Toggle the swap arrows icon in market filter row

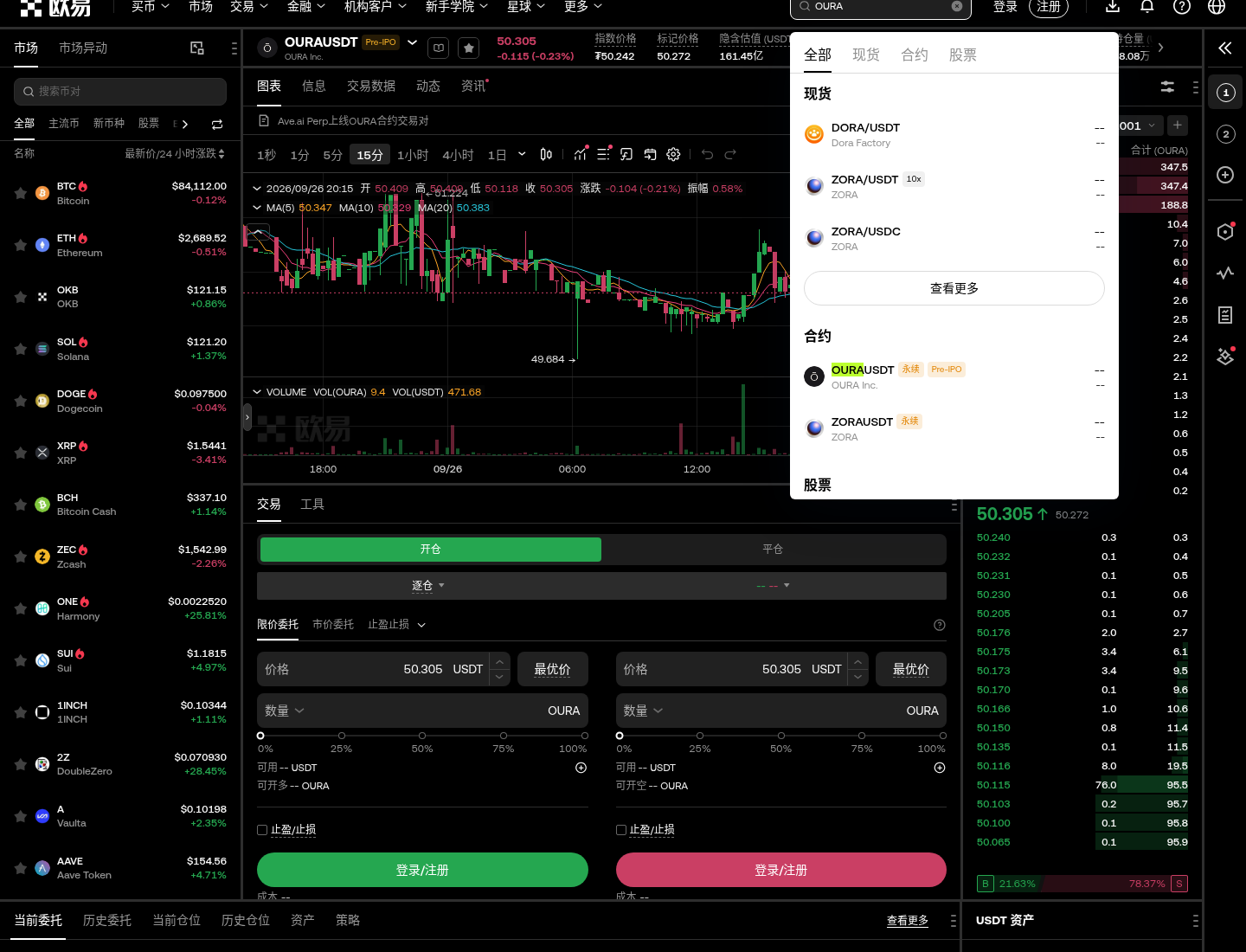pos(217,125)
